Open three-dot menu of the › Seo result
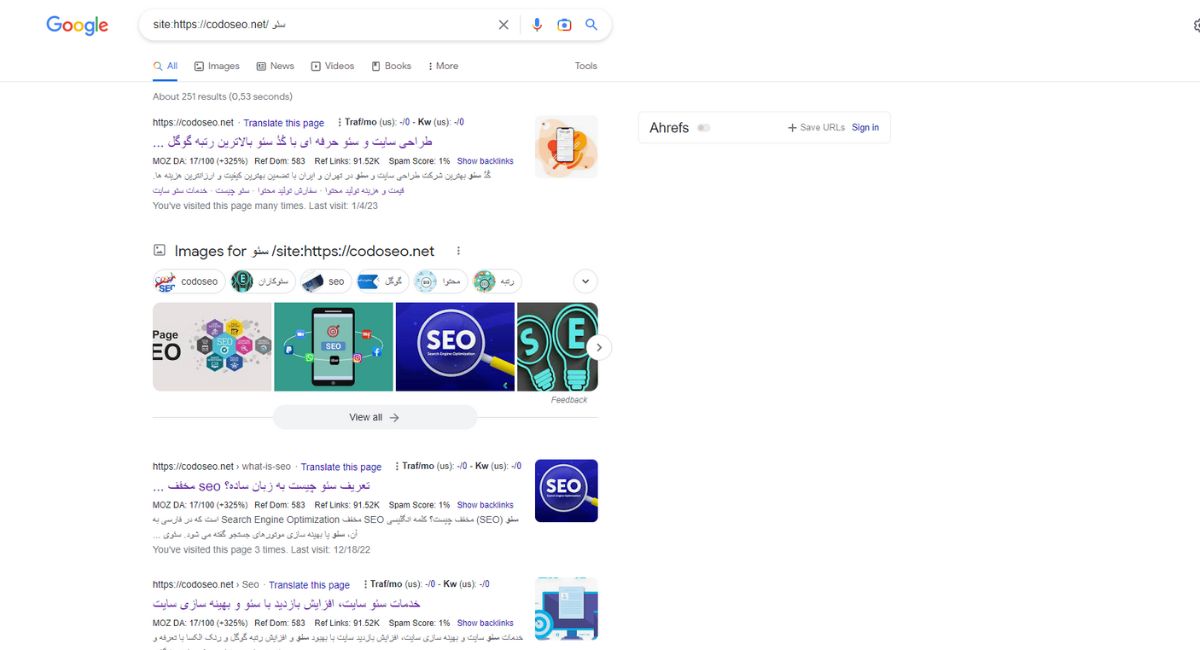The height and width of the screenshot is (650, 1200). tap(365, 584)
